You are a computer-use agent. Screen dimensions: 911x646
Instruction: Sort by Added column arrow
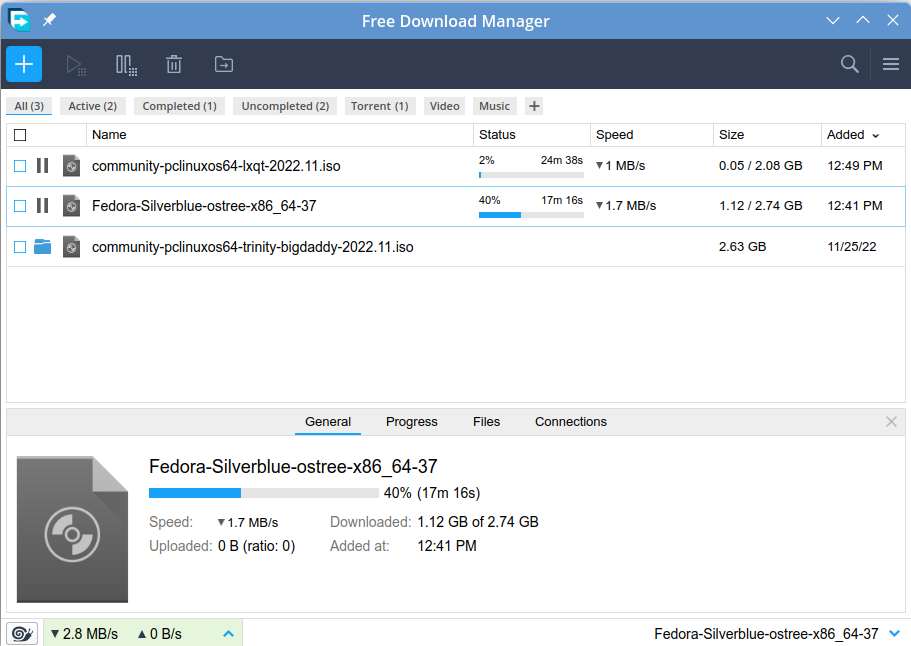[876, 135]
